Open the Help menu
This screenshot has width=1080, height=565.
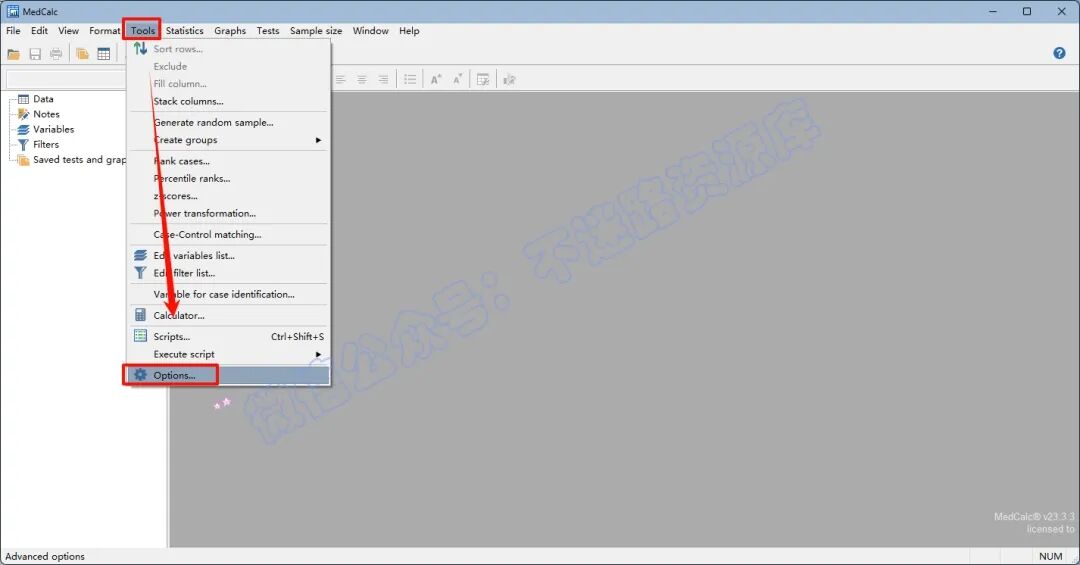coord(409,30)
